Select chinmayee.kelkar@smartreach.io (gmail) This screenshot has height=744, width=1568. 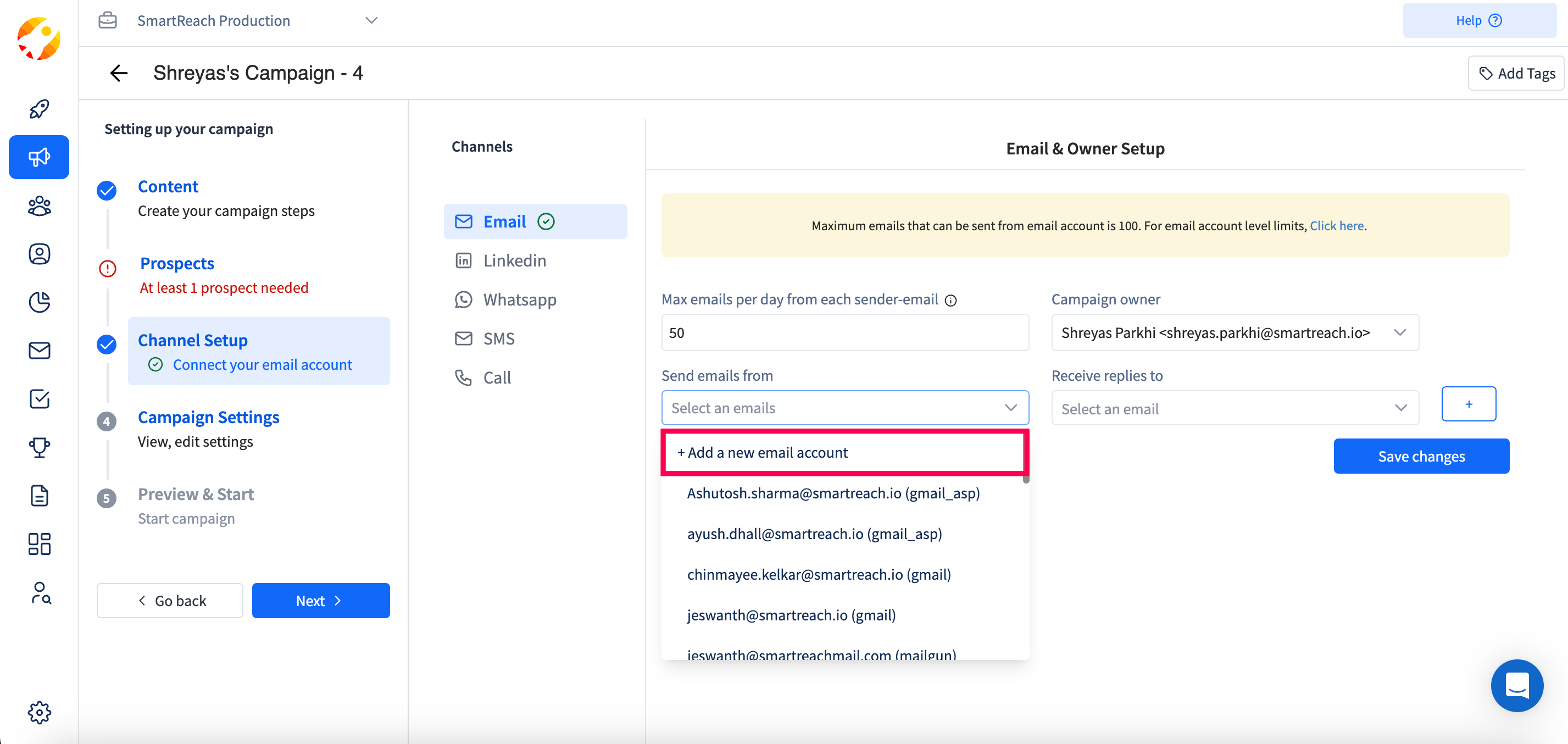819,575
